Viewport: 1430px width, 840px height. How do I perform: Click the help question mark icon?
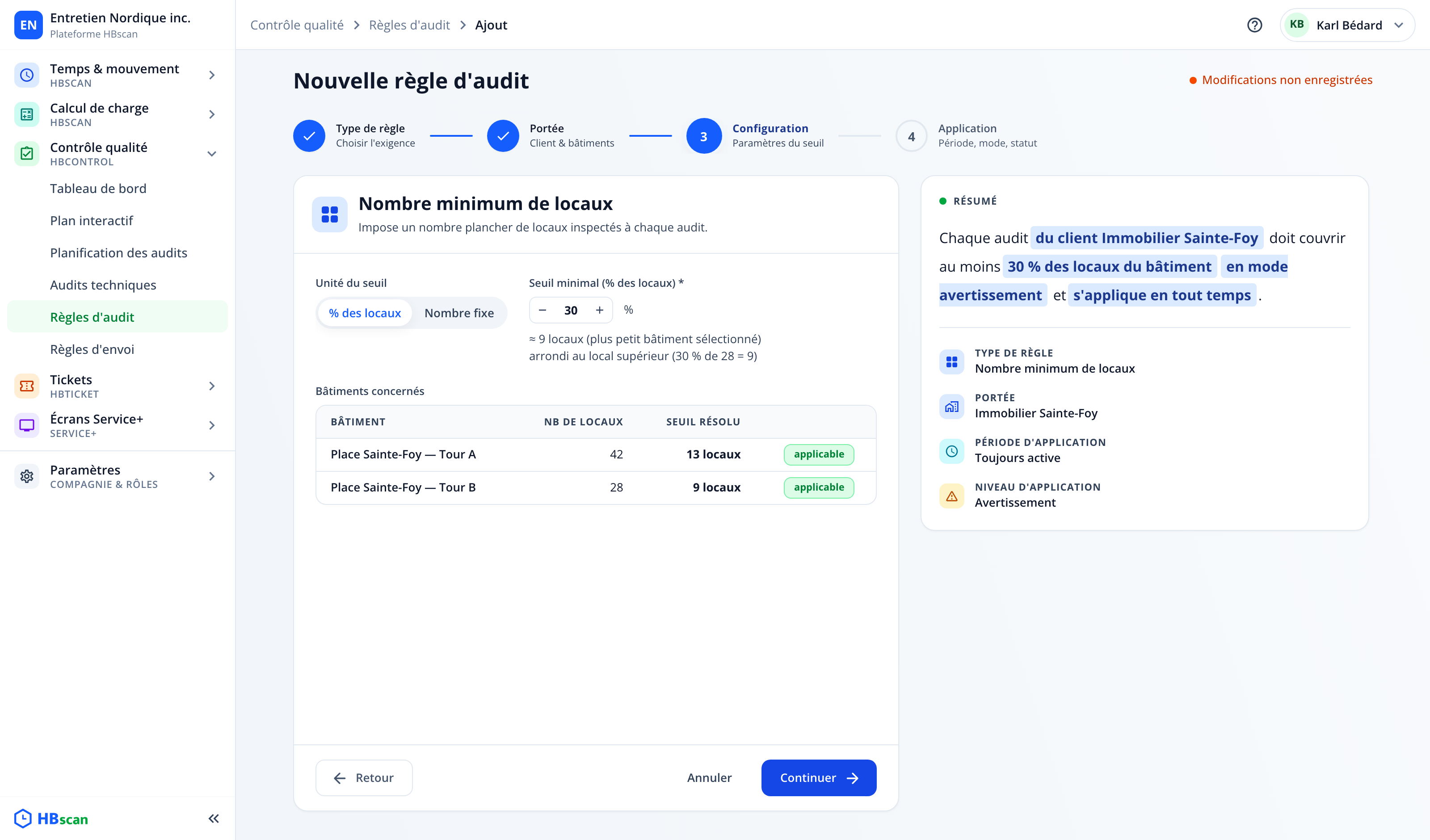click(x=1254, y=25)
